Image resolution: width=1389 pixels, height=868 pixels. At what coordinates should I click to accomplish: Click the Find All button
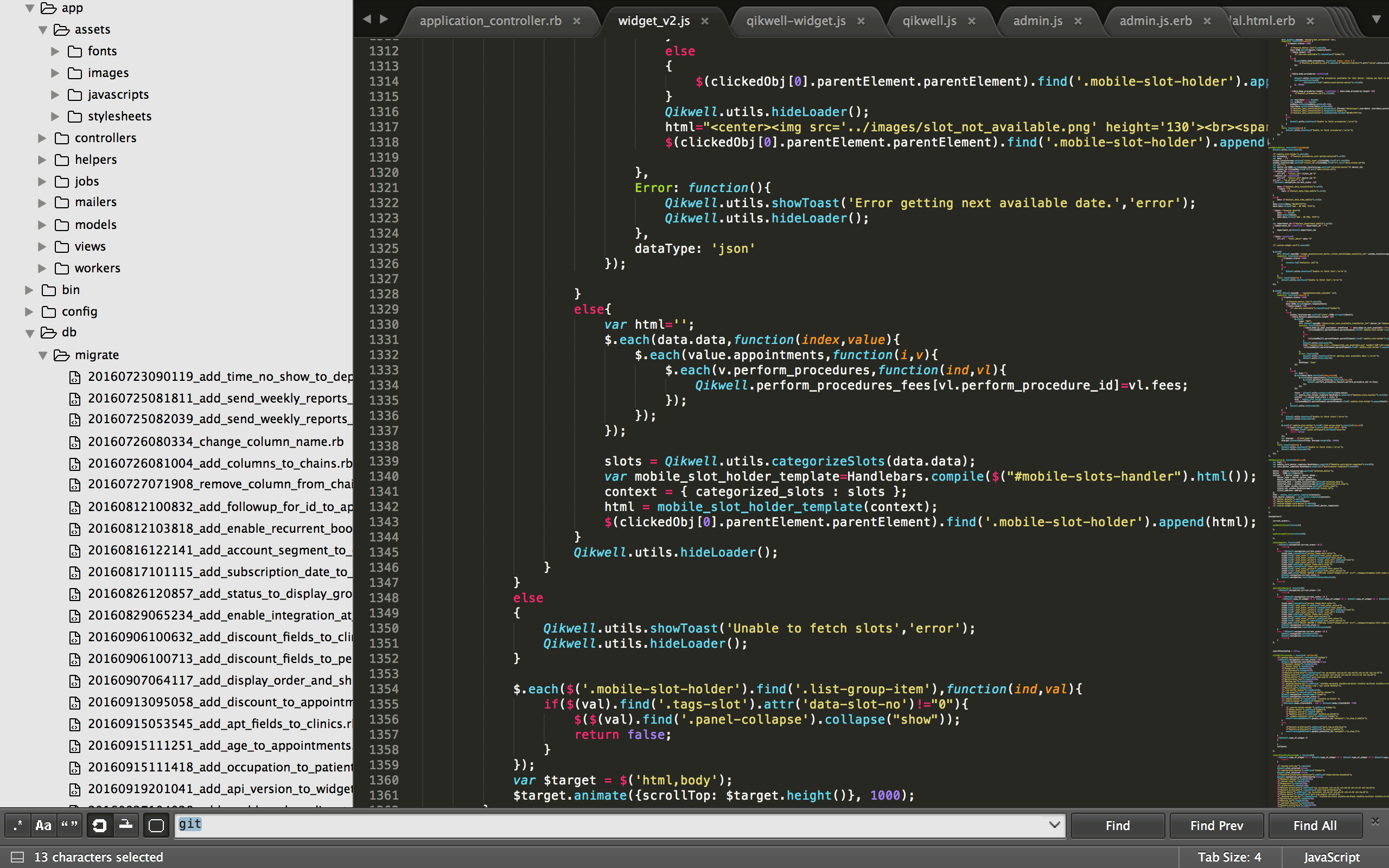1315,826
